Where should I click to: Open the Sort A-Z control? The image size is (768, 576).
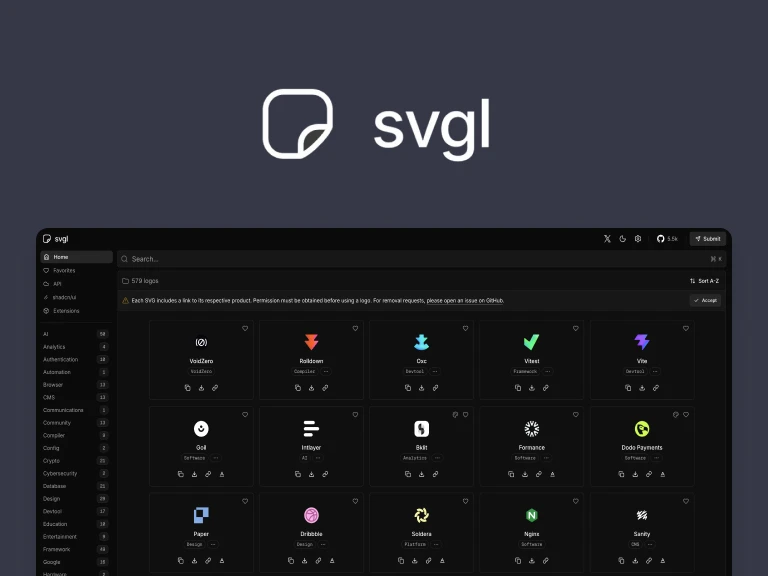tap(704, 281)
